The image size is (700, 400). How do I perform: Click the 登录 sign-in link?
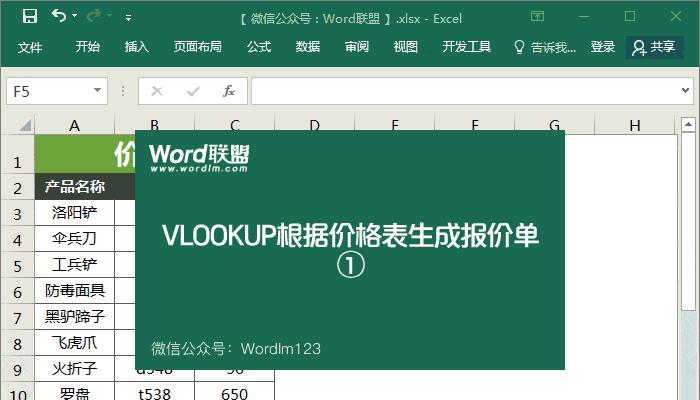[603, 46]
